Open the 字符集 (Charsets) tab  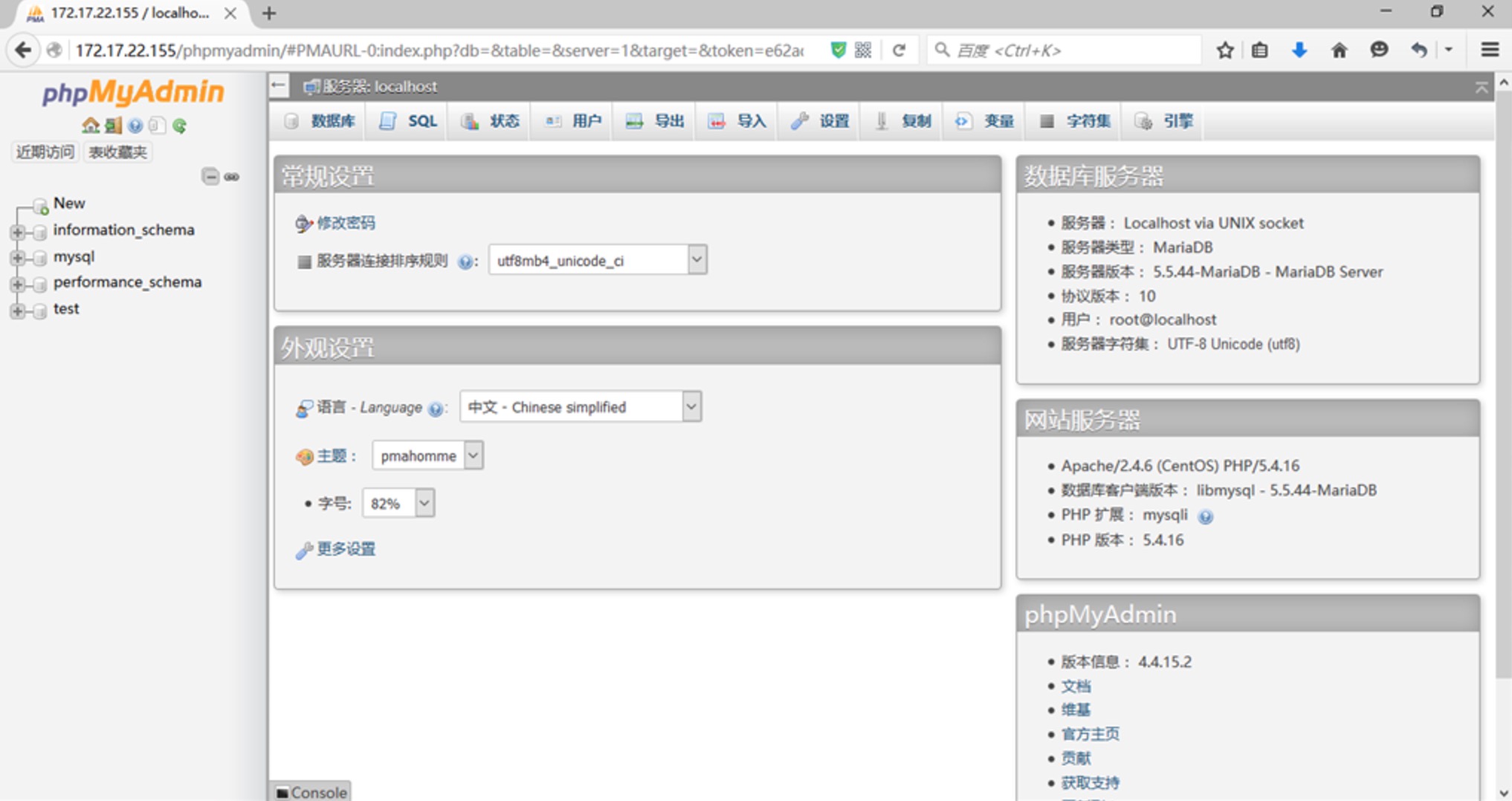click(x=1075, y=121)
